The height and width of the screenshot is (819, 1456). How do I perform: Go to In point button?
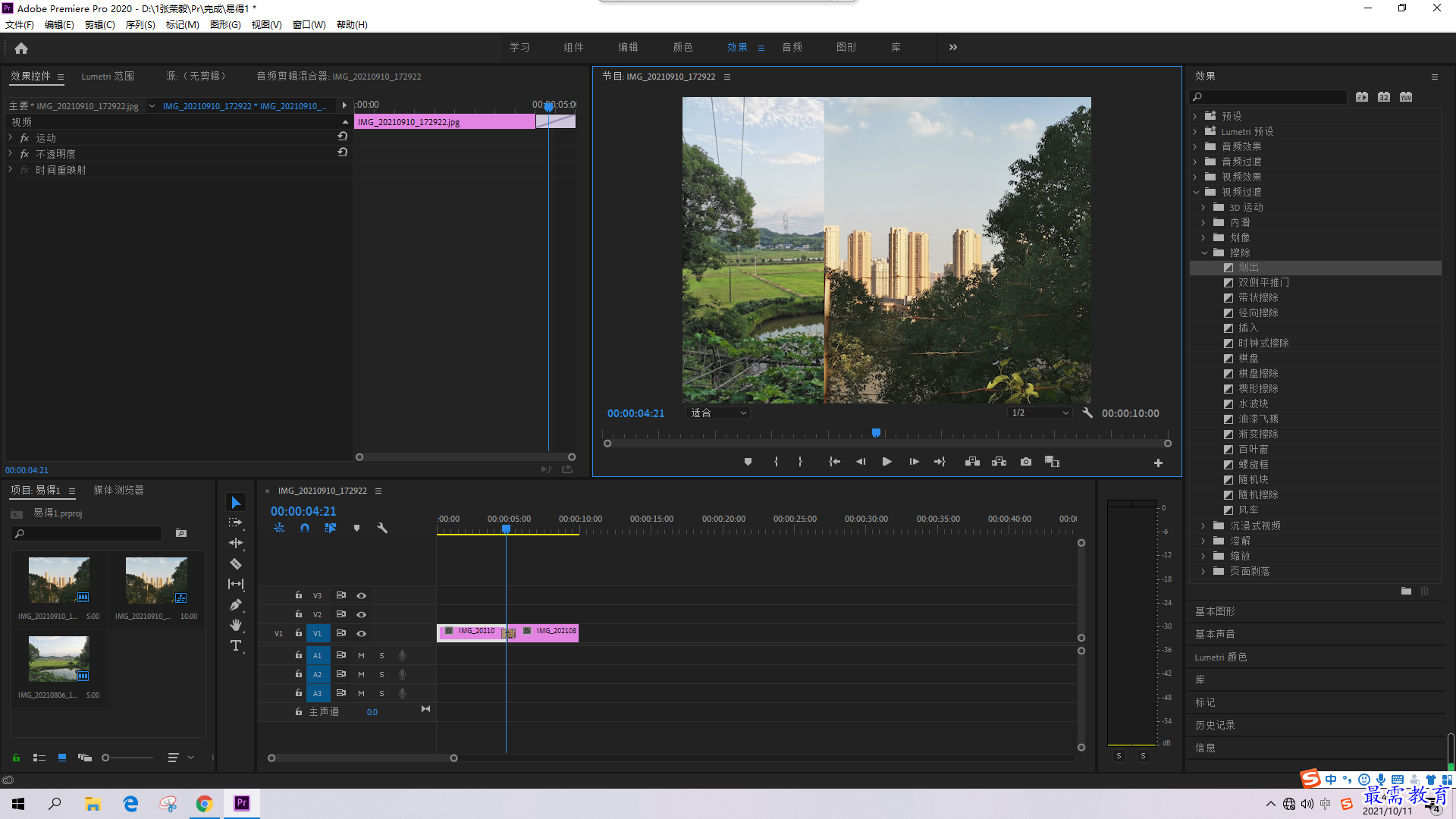tap(834, 462)
